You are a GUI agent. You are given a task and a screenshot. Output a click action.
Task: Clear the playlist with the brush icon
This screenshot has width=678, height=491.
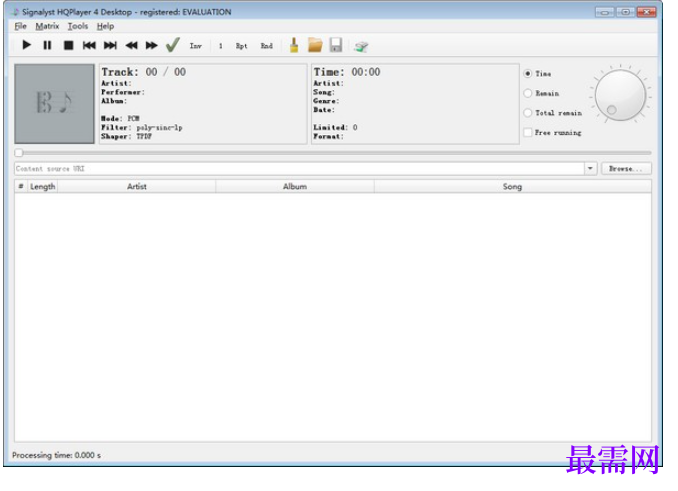[x=294, y=45]
